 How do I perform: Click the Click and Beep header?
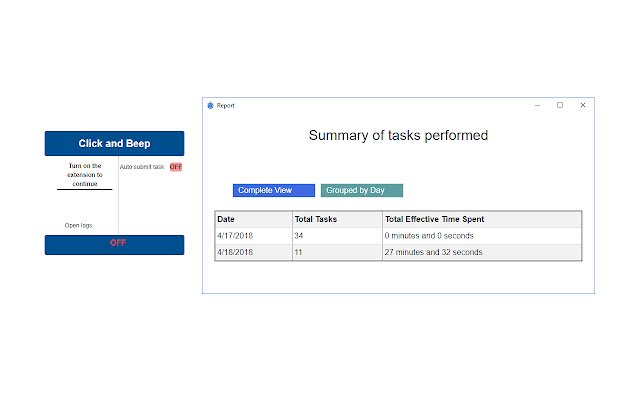click(114, 143)
